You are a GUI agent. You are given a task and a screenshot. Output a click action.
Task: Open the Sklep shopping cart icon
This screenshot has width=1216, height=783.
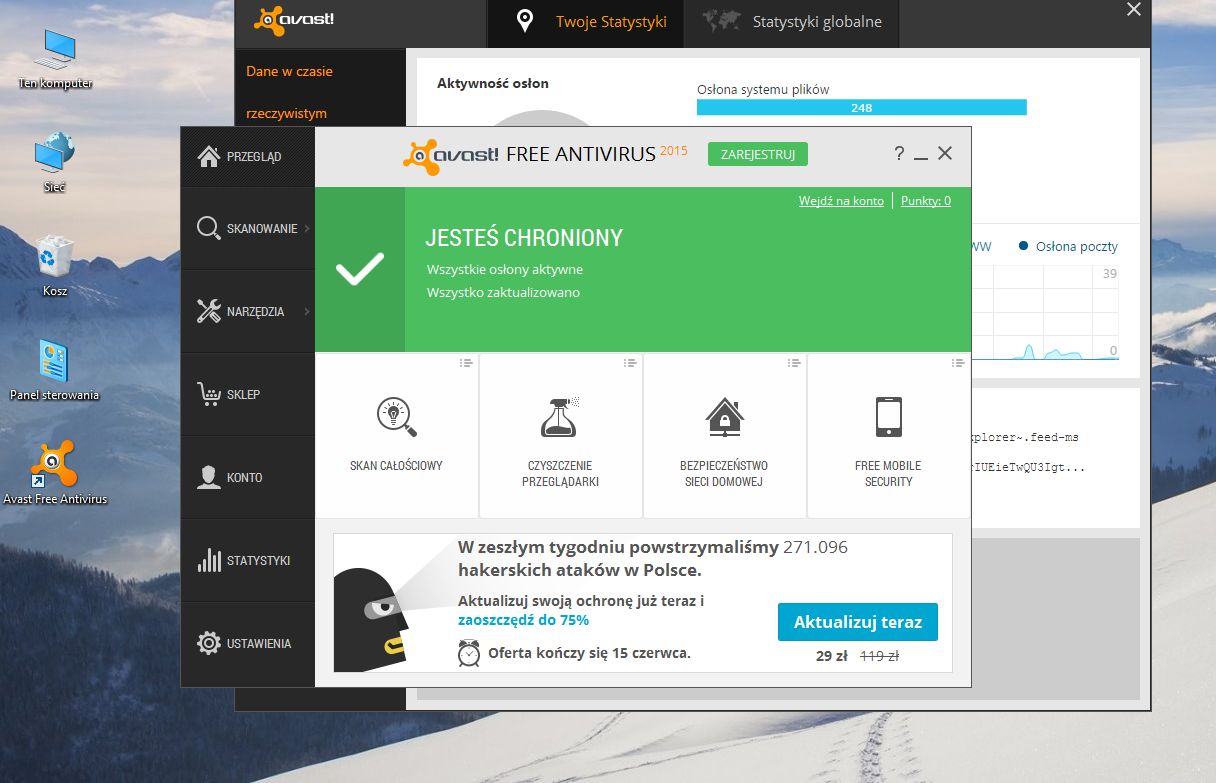pyautogui.click(x=208, y=394)
